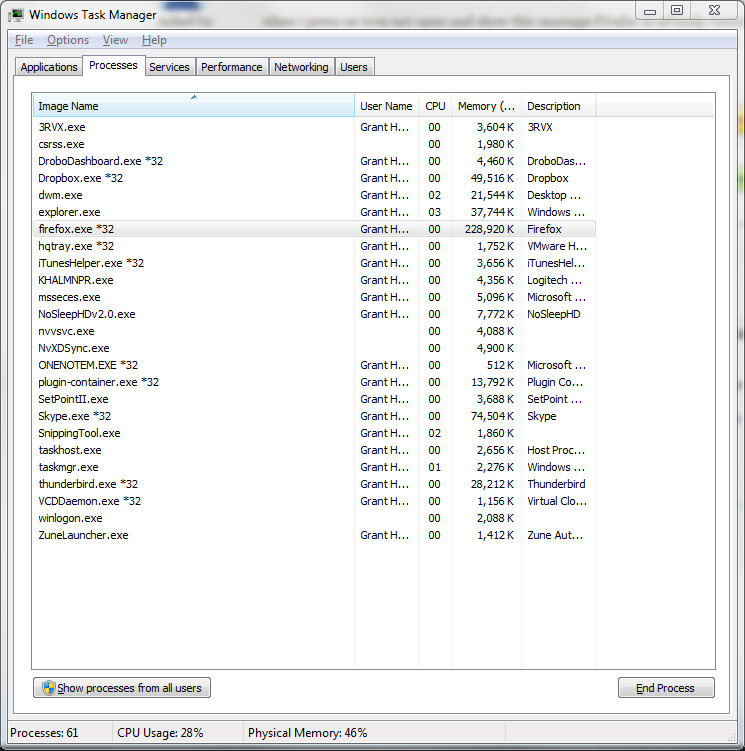Select plugin-container.exe *32 process
Screen dimensions: 745x751
(x=314, y=382)
